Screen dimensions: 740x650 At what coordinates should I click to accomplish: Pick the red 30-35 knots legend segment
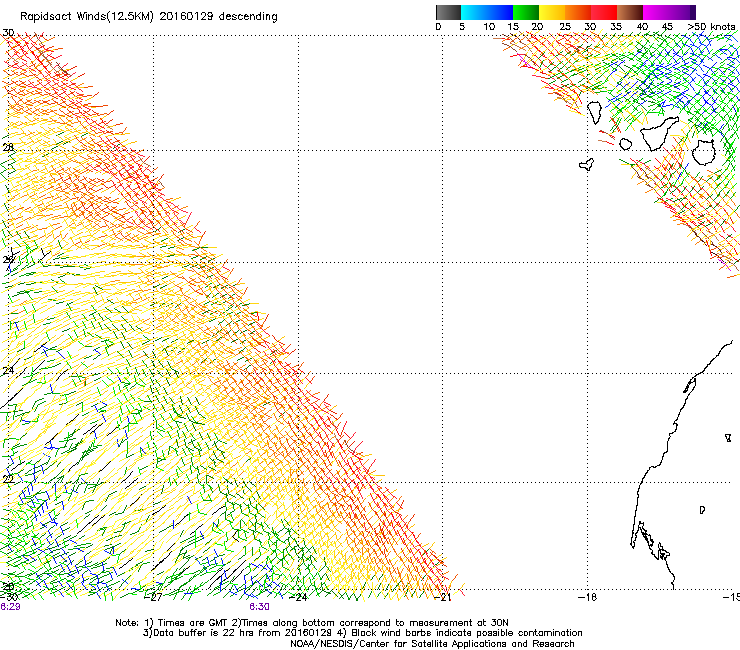(604, 12)
